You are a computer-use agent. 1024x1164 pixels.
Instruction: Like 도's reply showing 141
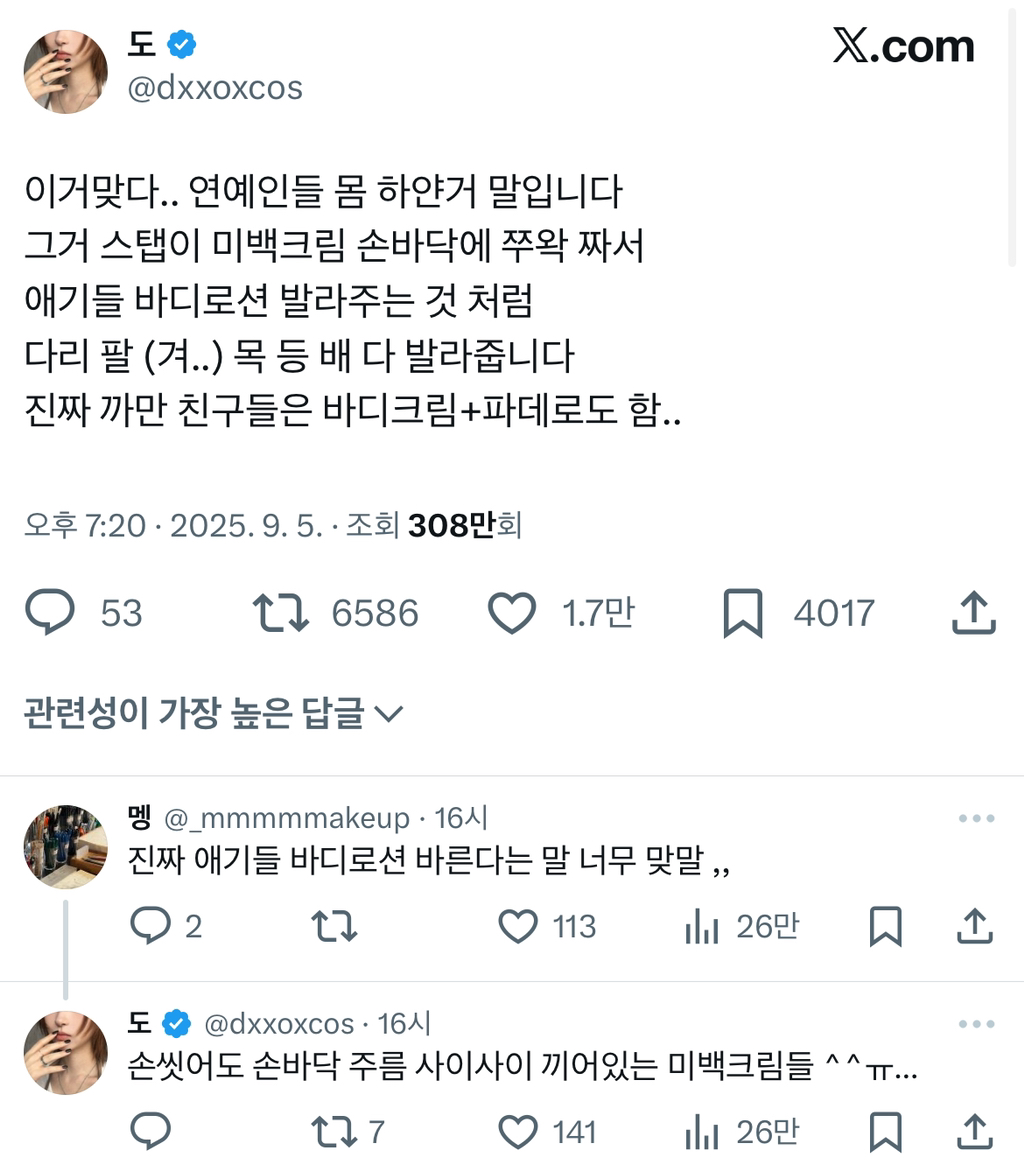[x=517, y=1133]
